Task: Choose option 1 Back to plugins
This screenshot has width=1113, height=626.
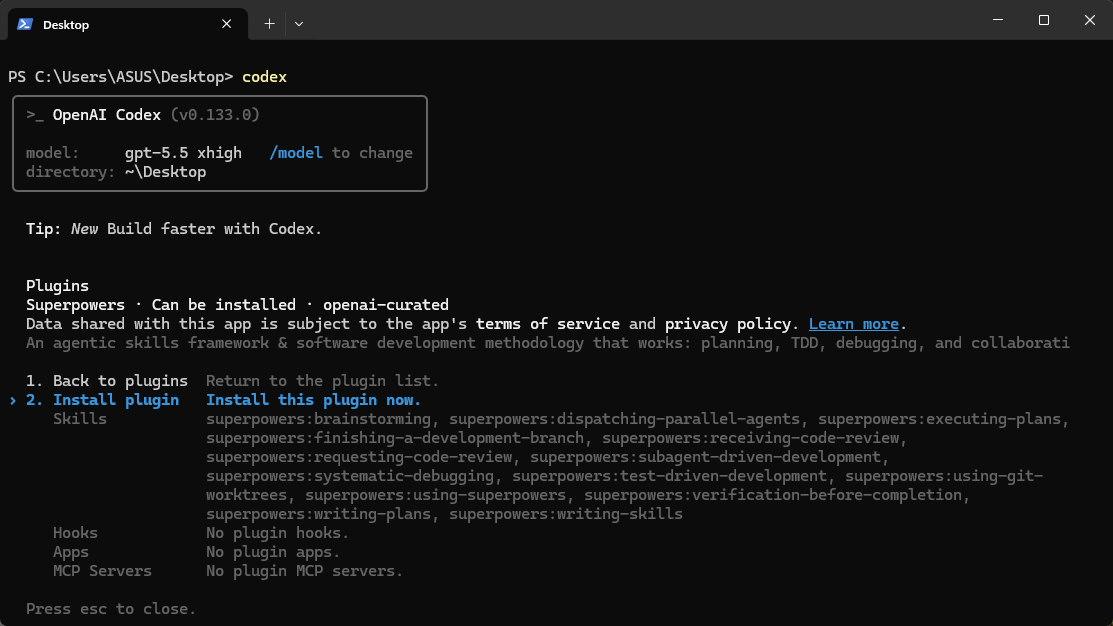Action: pyautogui.click(x=107, y=381)
